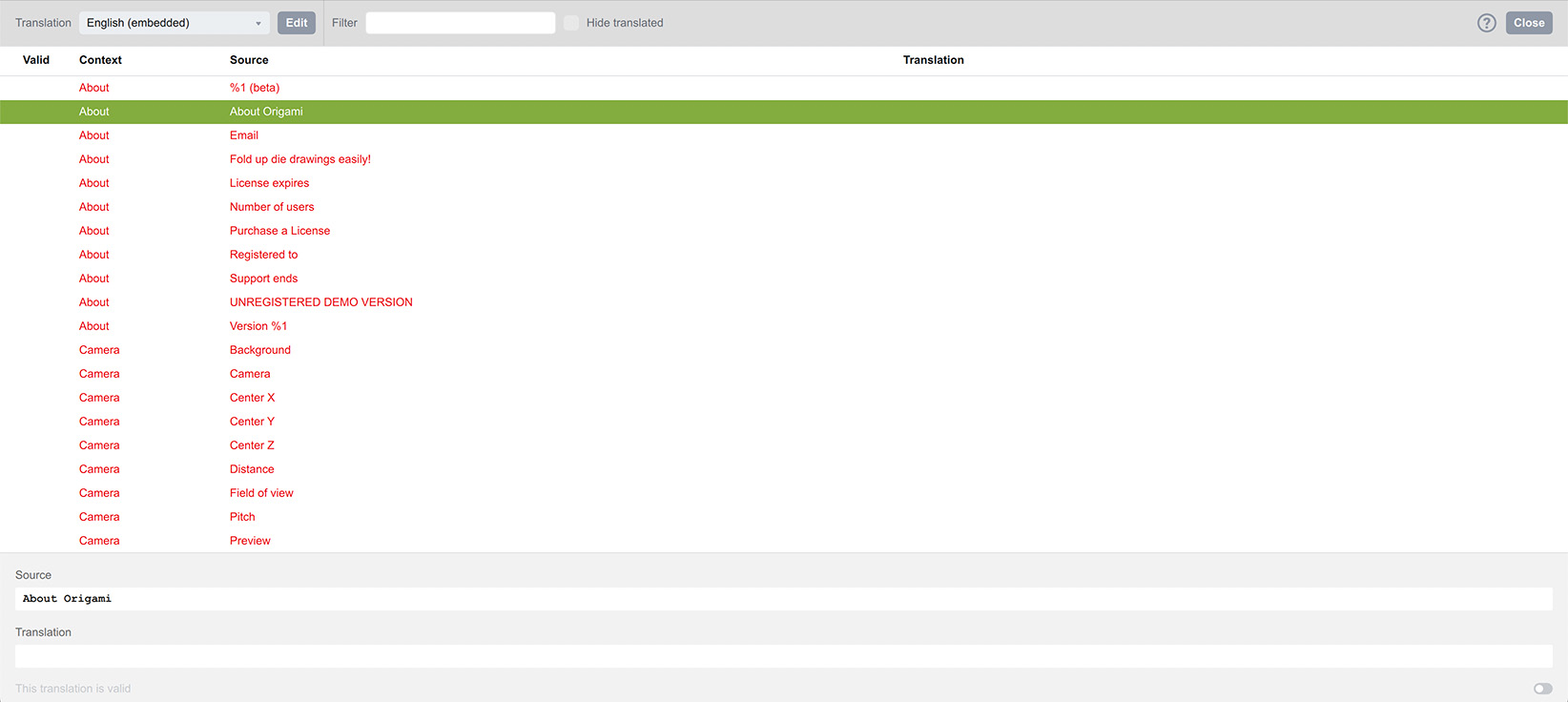Sort by the Source column header

coord(249,60)
